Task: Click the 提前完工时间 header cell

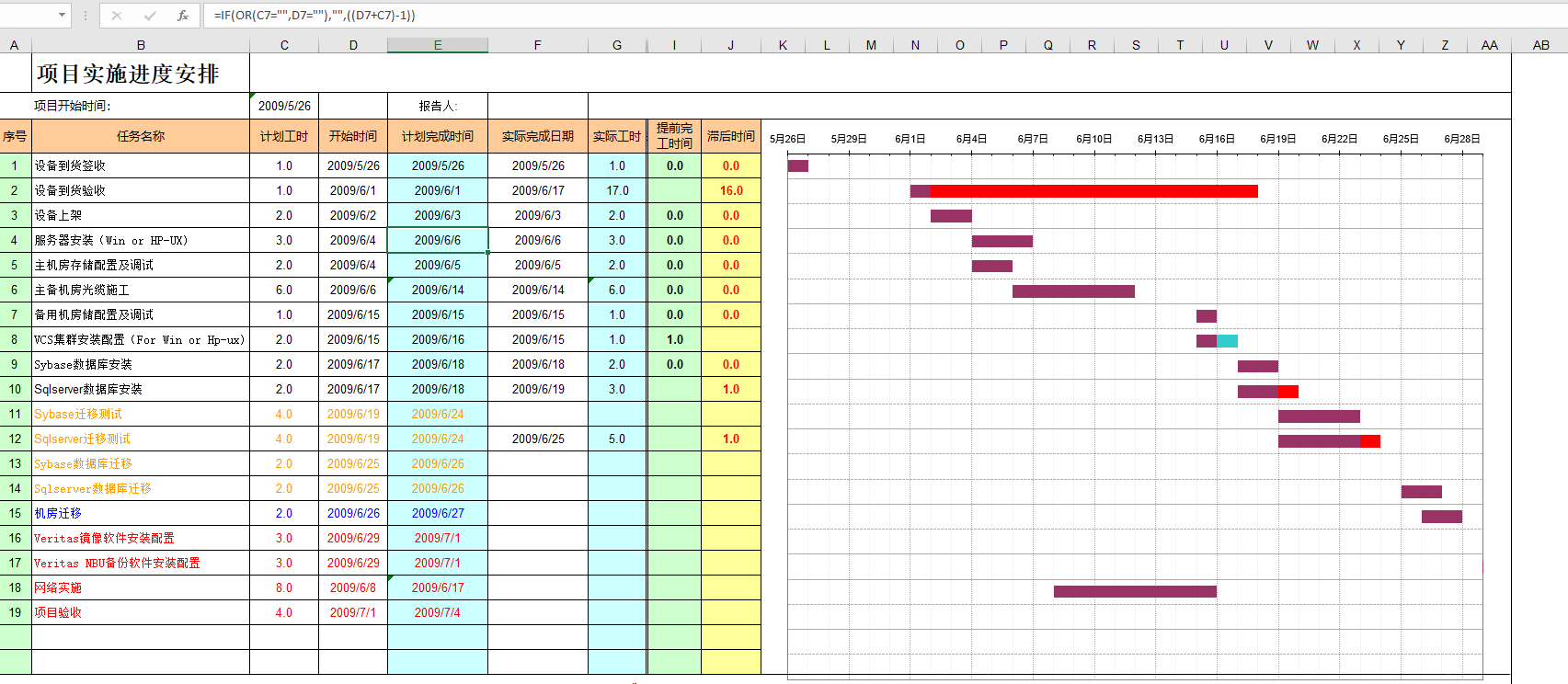Action: (674, 136)
